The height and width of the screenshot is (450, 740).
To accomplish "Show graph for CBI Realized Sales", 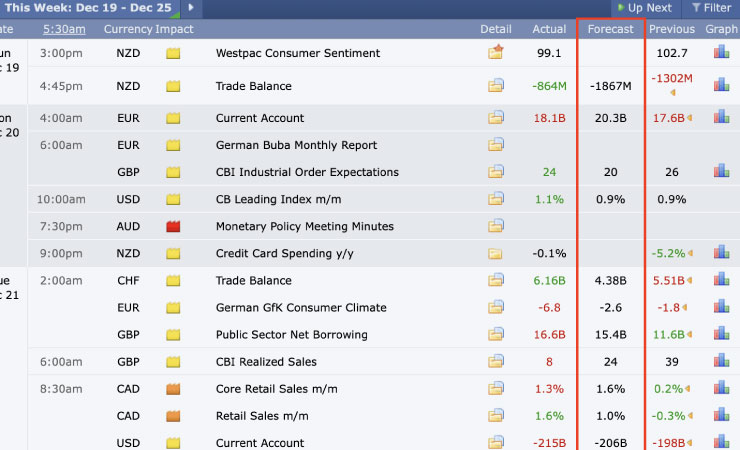I will [x=722, y=360].
